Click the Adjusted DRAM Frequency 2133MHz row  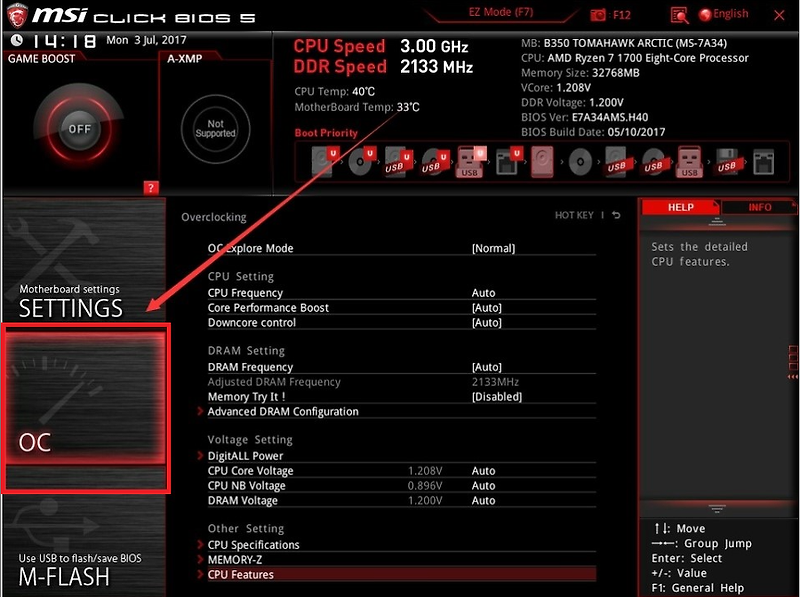(402, 382)
